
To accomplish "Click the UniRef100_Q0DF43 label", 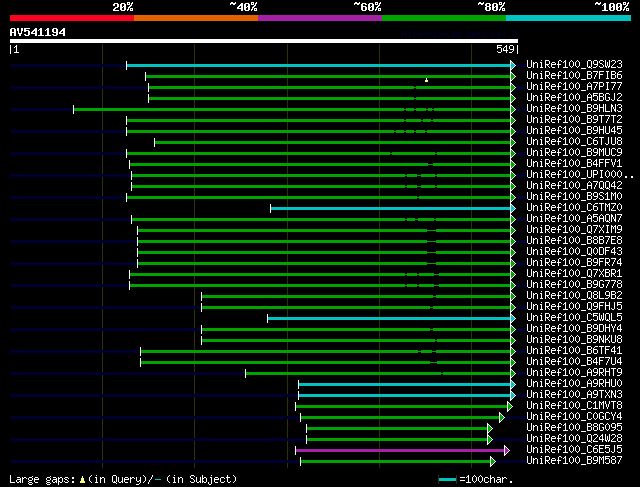I will (574, 252).
